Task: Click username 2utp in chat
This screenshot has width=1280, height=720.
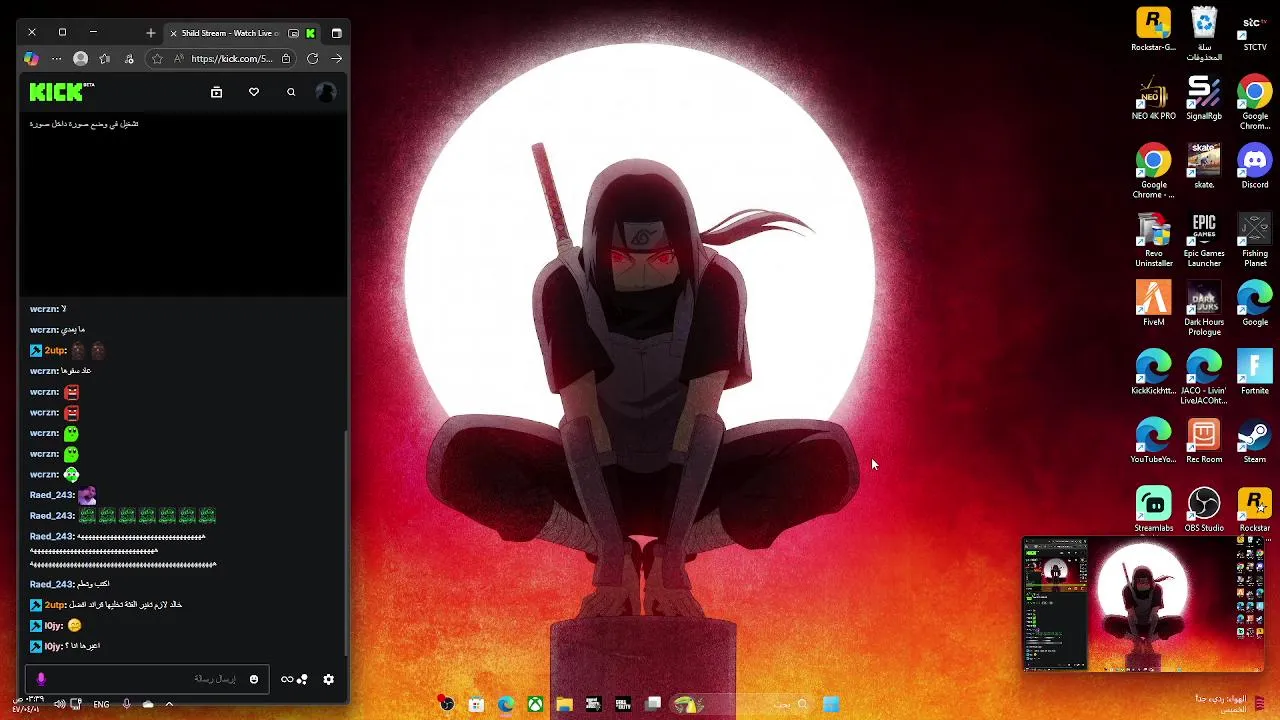Action: click(x=54, y=351)
